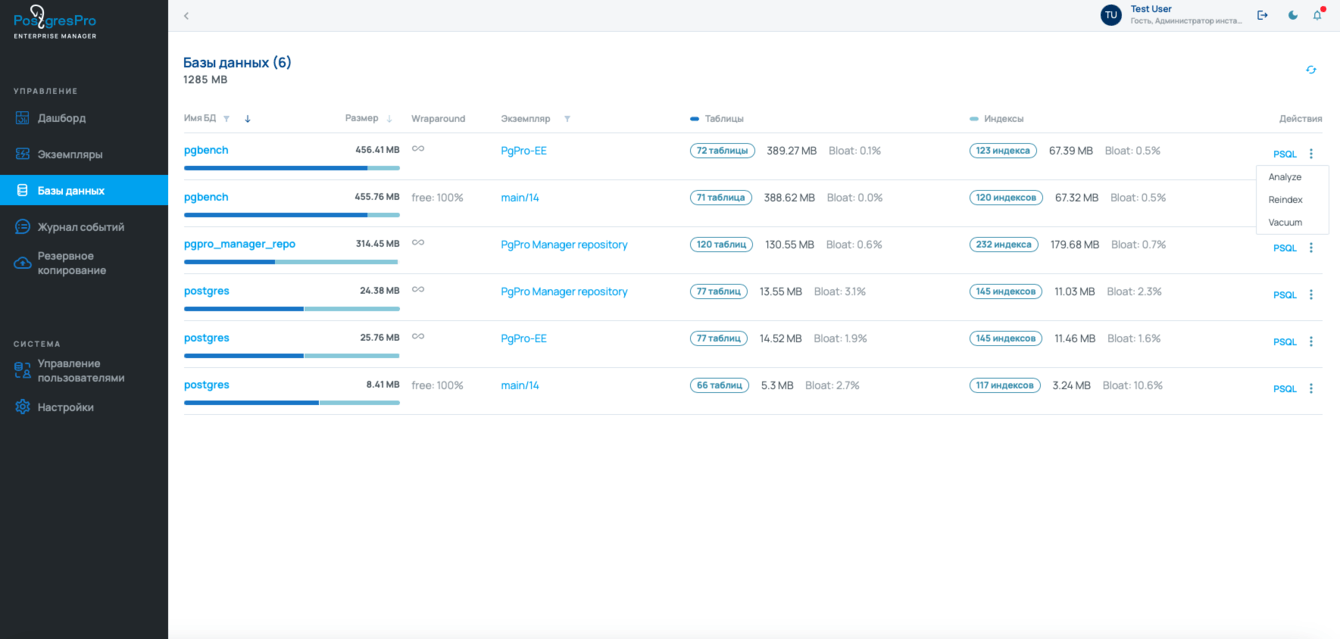Viewport: 1340px width, 639px height.
Task: Click the Wraparound column header
Action: coord(438,119)
